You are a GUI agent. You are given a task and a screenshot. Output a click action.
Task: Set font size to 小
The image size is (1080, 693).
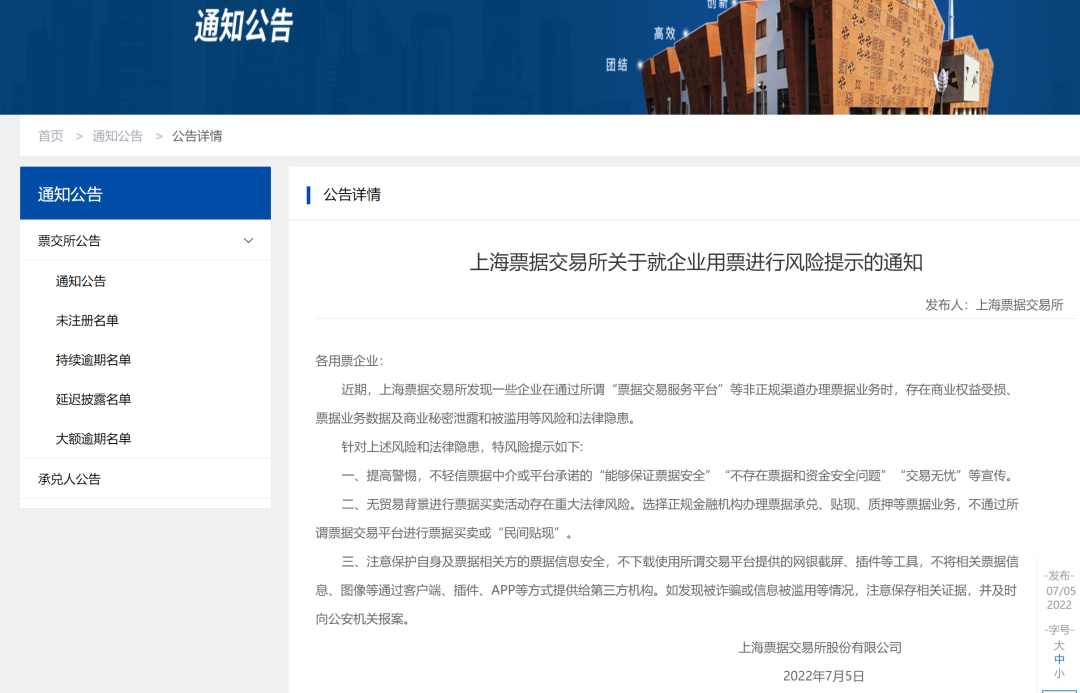click(x=1059, y=673)
